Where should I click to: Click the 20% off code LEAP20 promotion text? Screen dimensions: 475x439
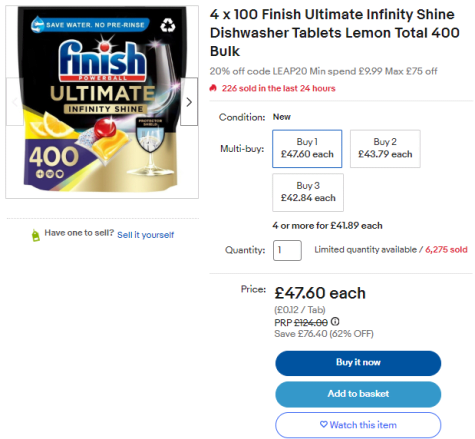coord(323,71)
